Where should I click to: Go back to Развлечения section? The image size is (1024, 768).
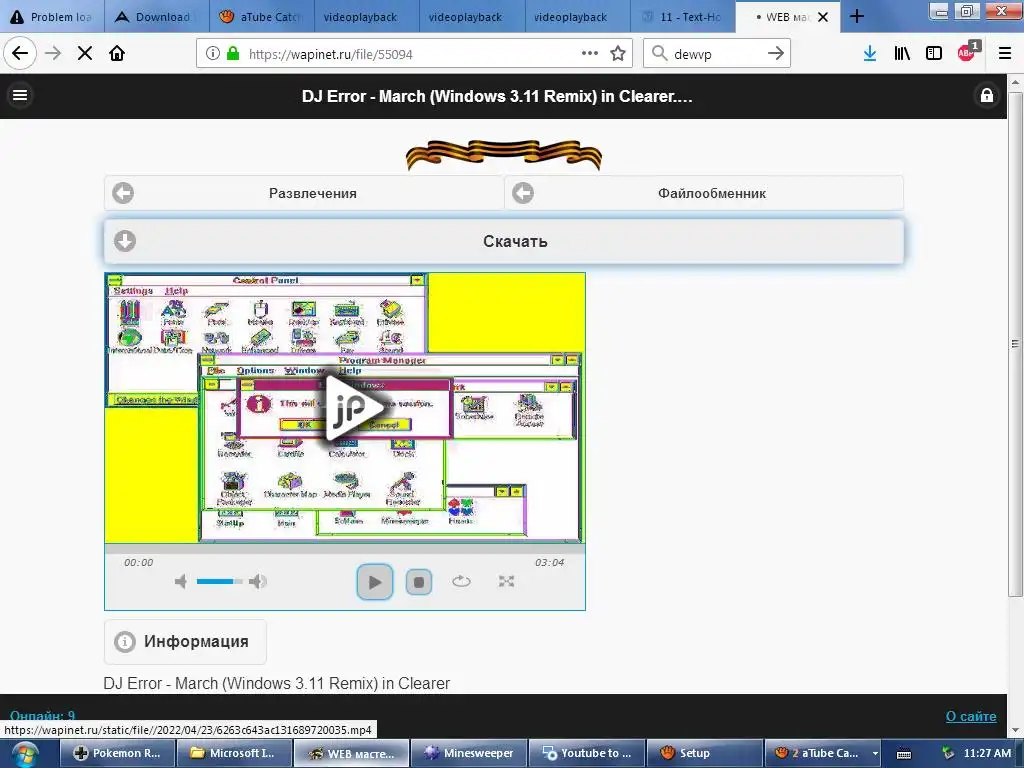coord(304,193)
